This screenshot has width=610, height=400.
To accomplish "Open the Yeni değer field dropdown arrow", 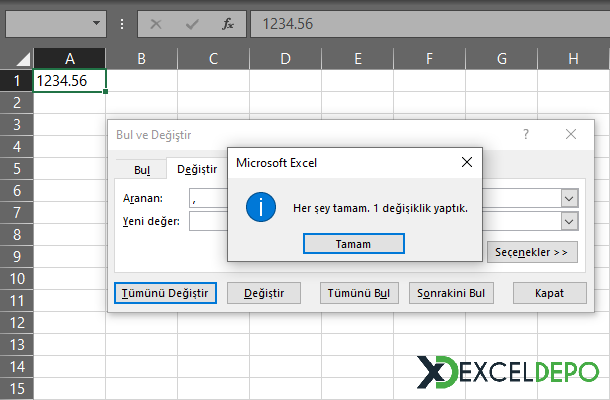I will [569, 222].
